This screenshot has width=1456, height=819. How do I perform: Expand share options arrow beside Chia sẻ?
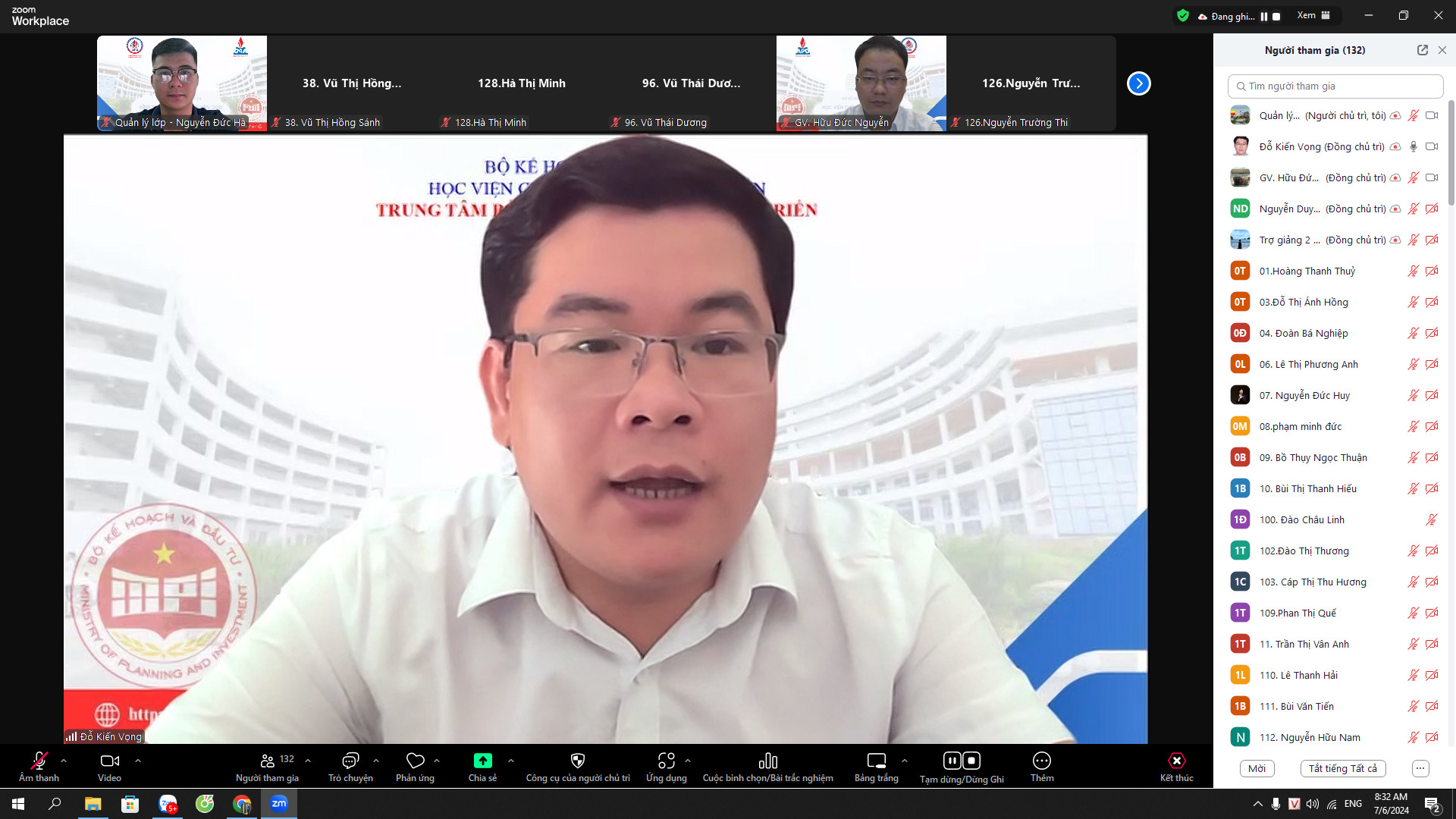coord(511,760)
